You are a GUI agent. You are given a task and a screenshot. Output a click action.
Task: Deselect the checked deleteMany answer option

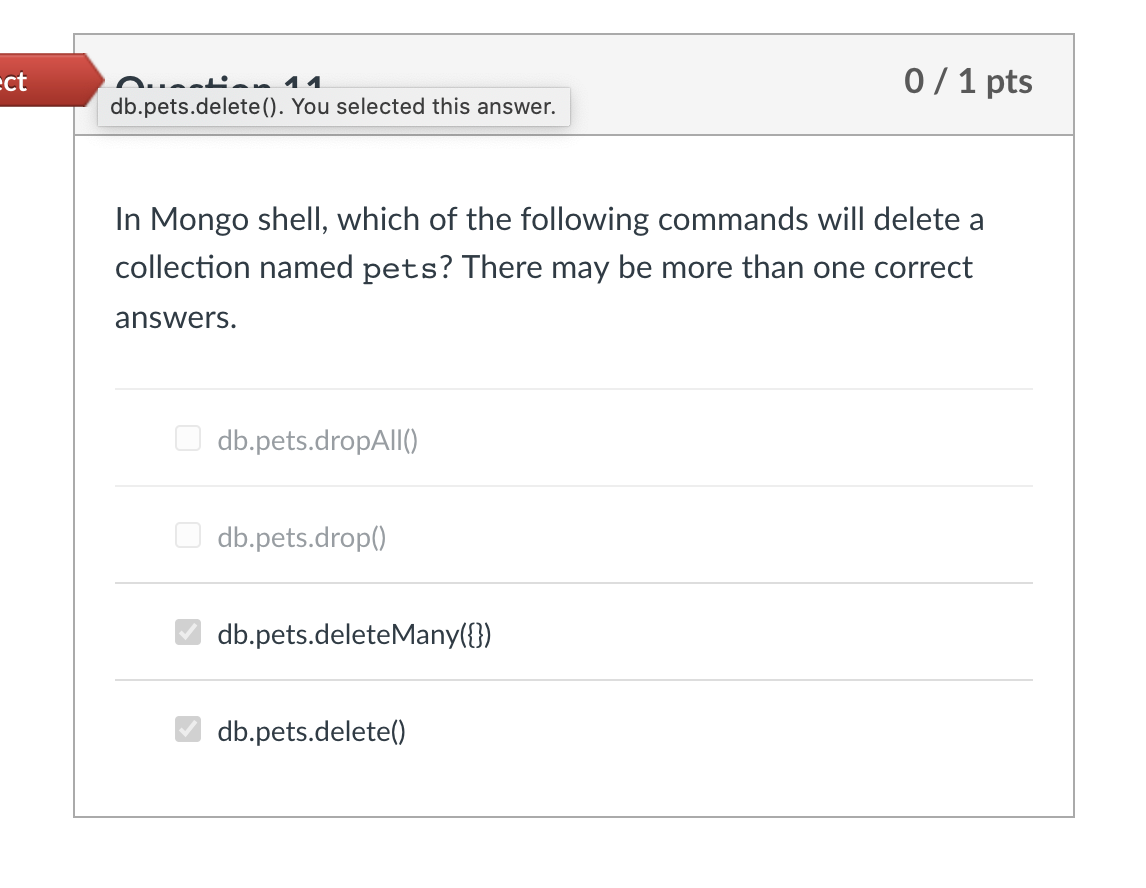(x=188, y=632)
